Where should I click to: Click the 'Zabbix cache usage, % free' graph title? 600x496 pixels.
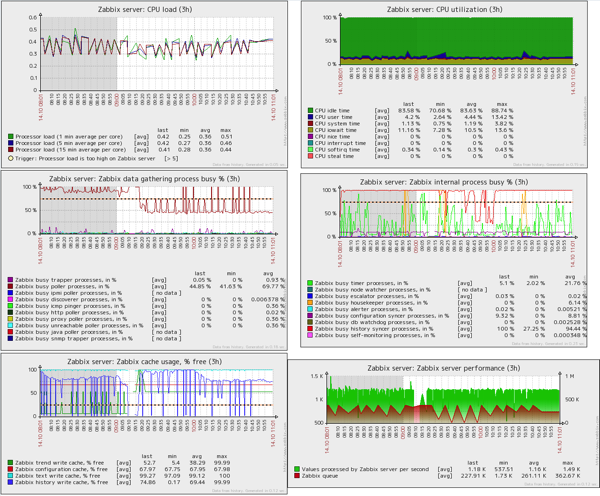coord(145,362)
